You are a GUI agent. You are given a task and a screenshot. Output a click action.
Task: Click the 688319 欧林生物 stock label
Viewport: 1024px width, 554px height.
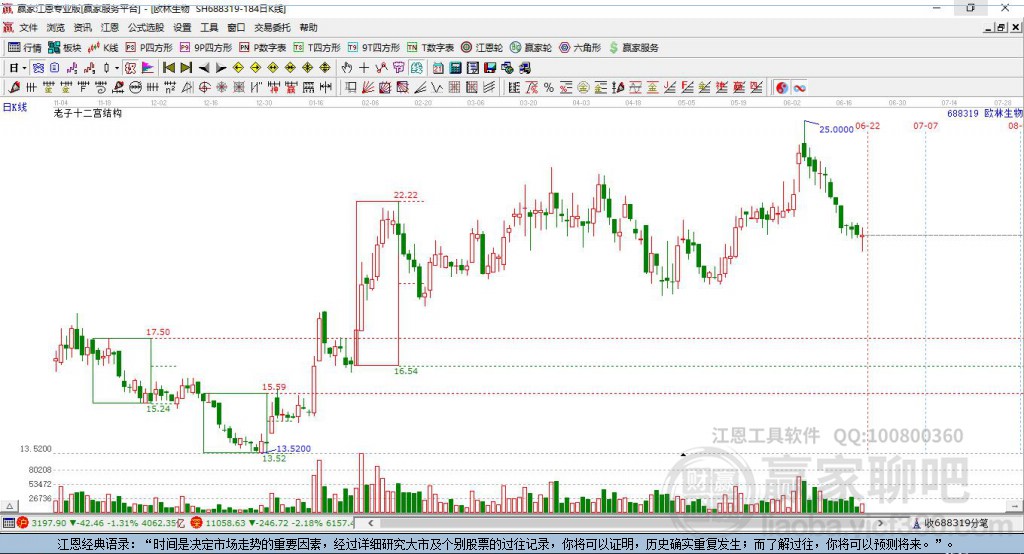click(x=984, y=113)
